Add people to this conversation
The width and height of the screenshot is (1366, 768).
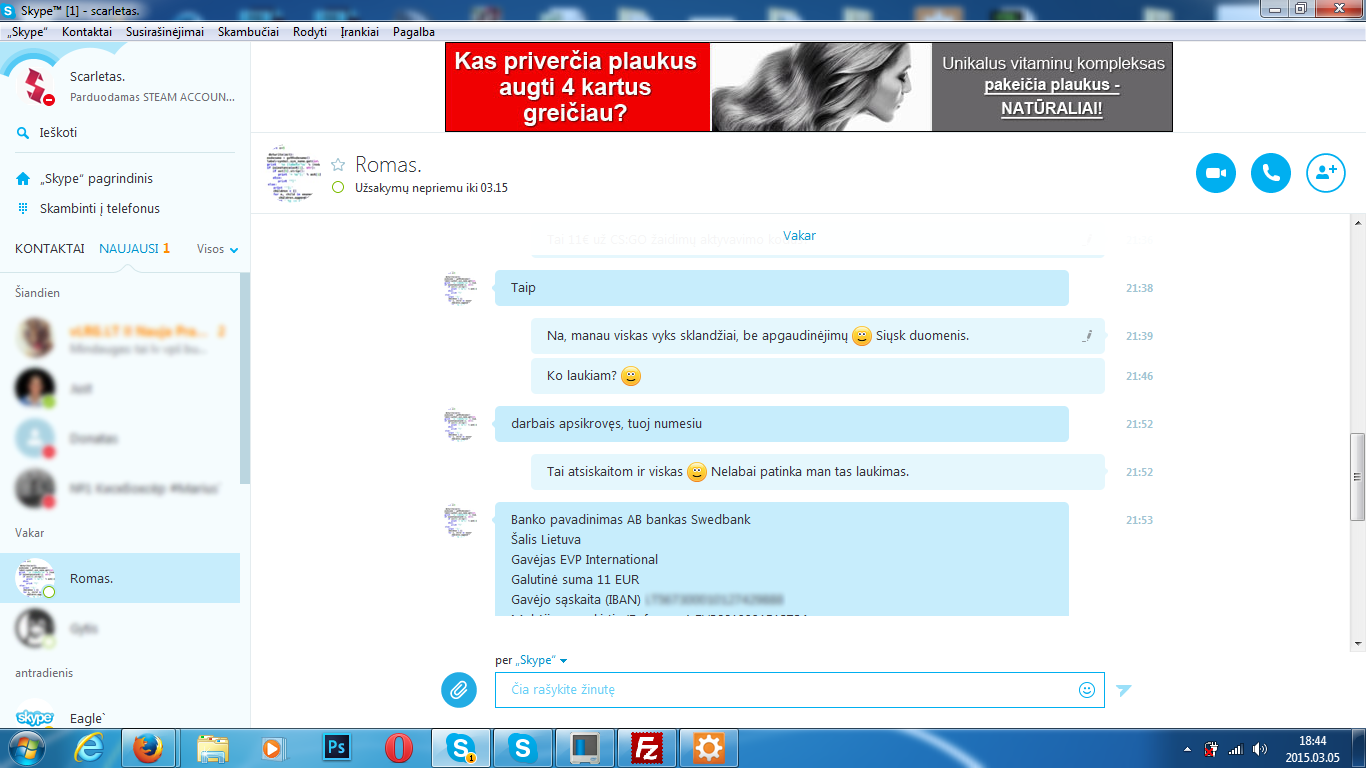tap(1326, 173)
